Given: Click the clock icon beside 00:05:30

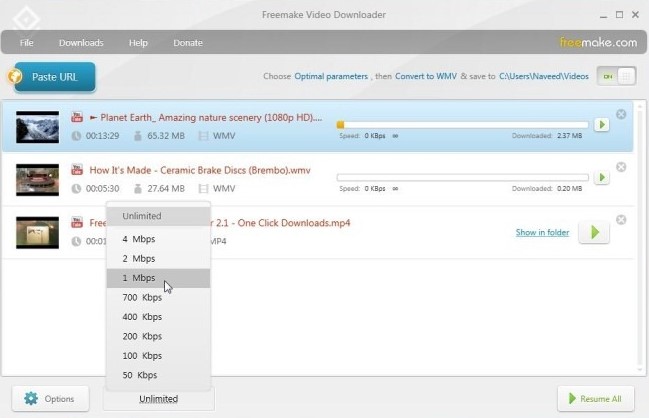Looking at the screenshot, I should (76, 189).
